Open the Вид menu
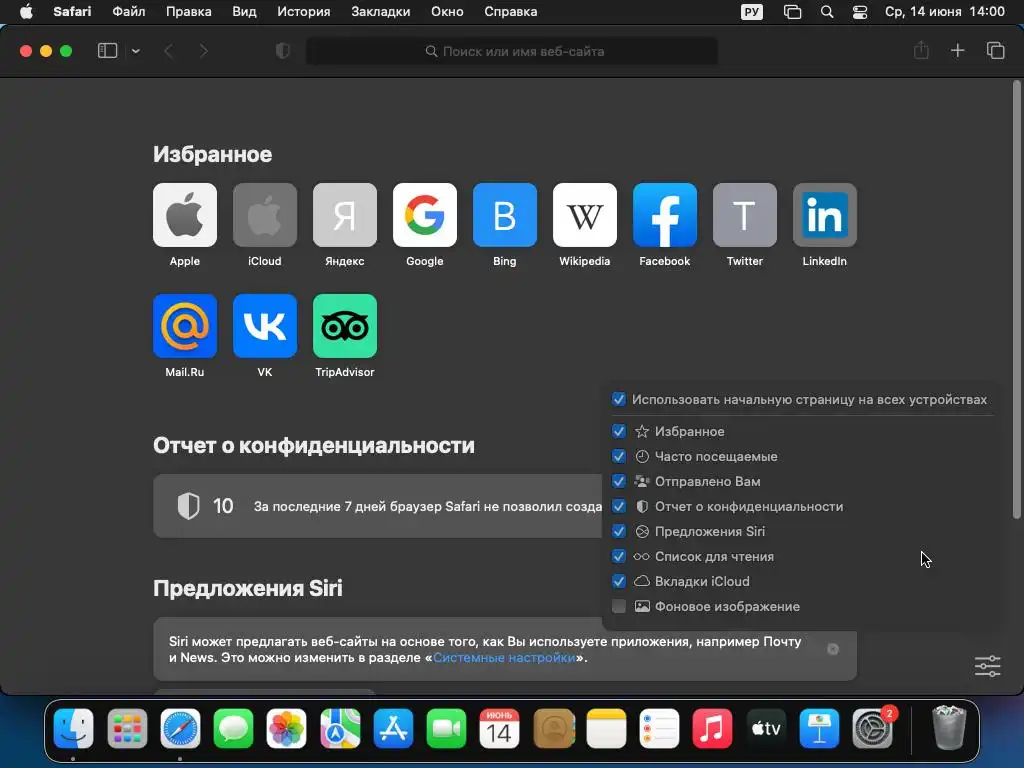The image size is (1024, 768). tap(244, 12)
